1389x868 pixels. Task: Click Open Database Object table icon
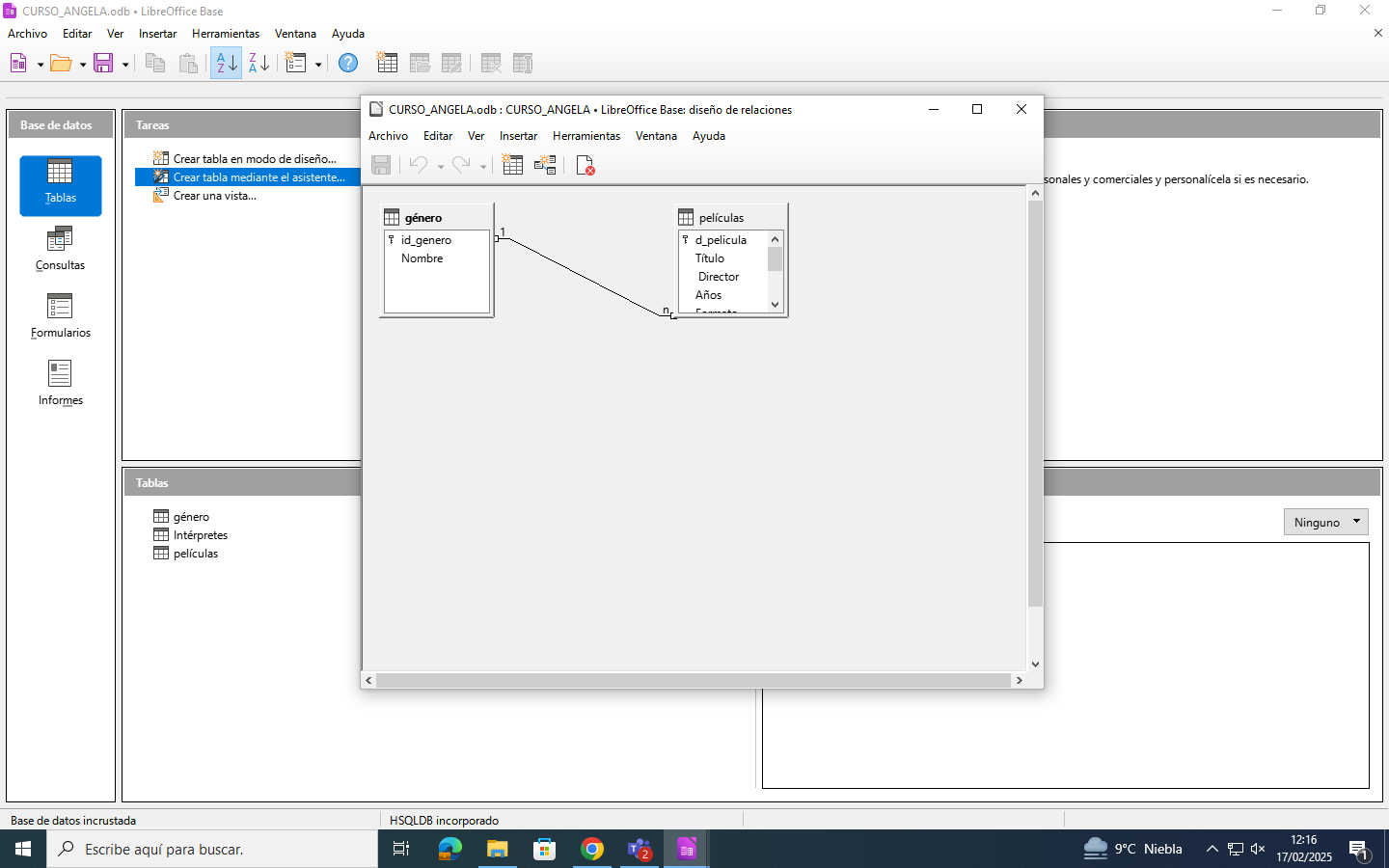point(420,64)
